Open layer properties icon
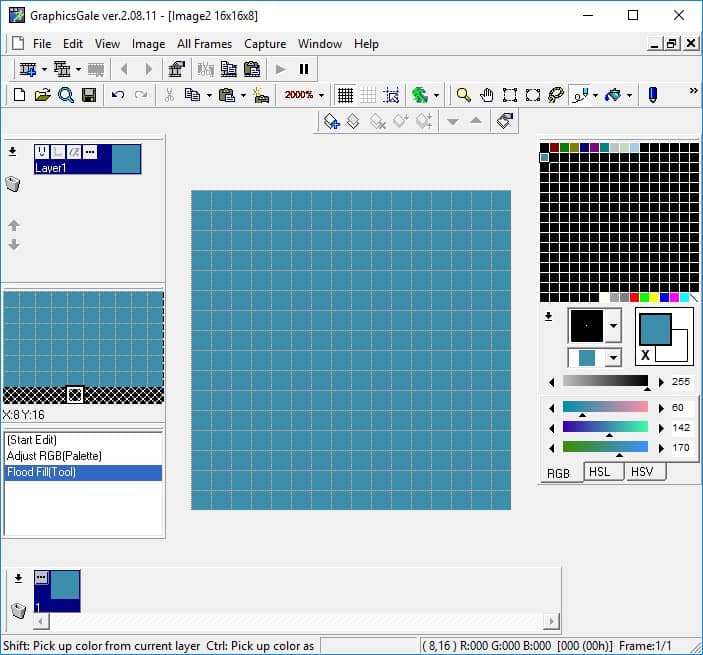This screenshot has height=655, width=703. tap(505, 121)
